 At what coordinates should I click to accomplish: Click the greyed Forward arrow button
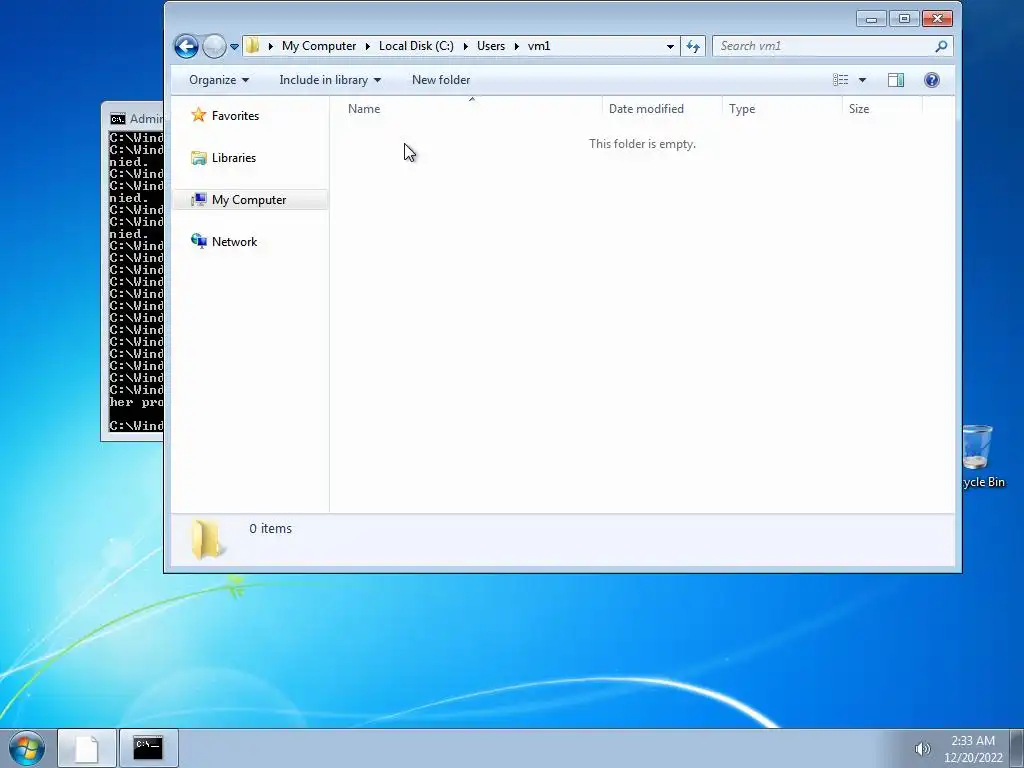pos(214,46)
